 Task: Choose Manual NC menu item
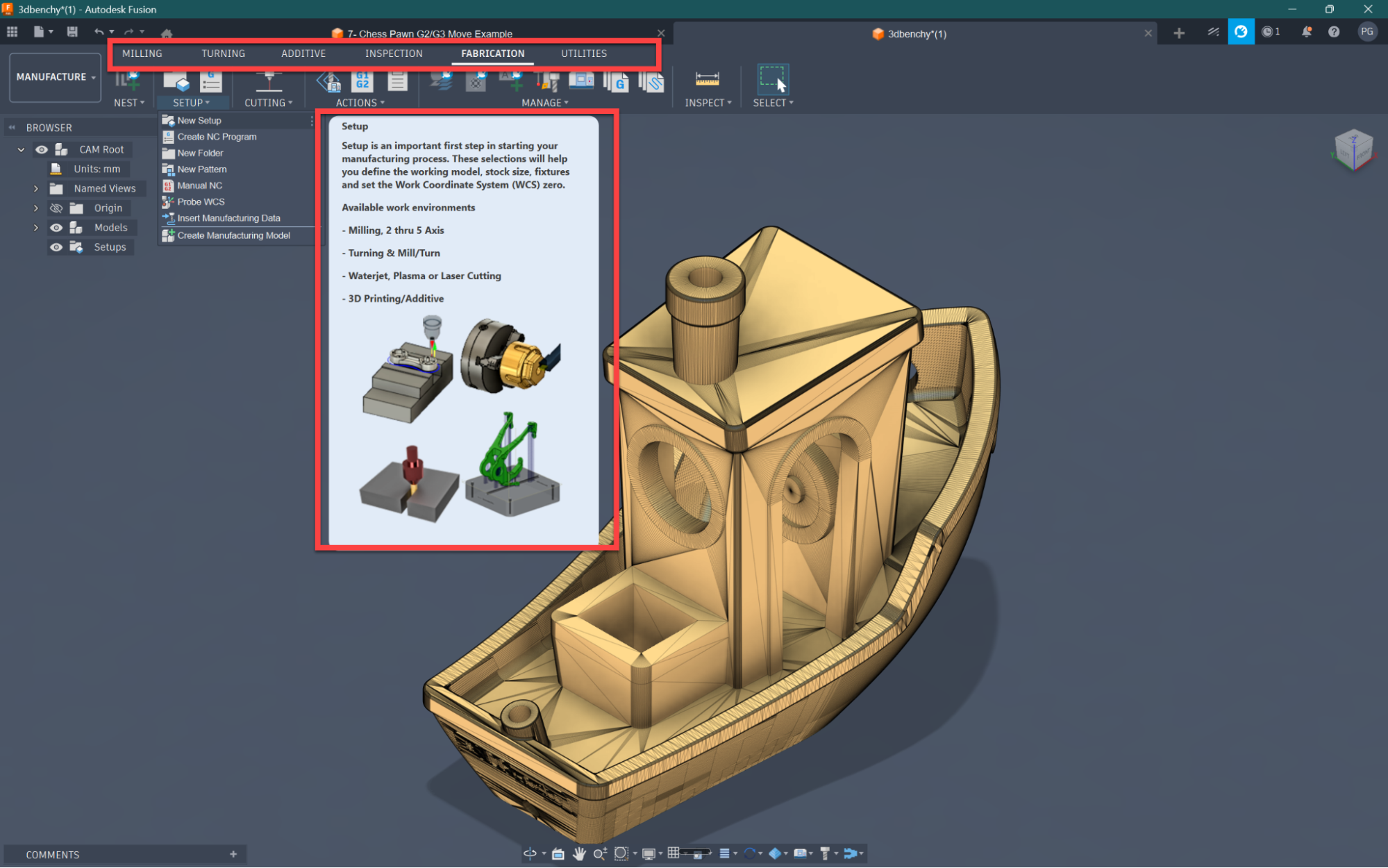pyautogui.click(x=237, y=185)
